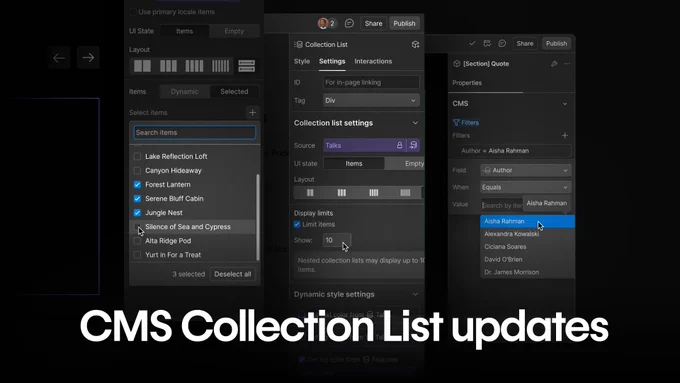This screenshot has width=680, height=383.
Task: Uncheck the Serene Bluff Cabin item
Action: 137,199
